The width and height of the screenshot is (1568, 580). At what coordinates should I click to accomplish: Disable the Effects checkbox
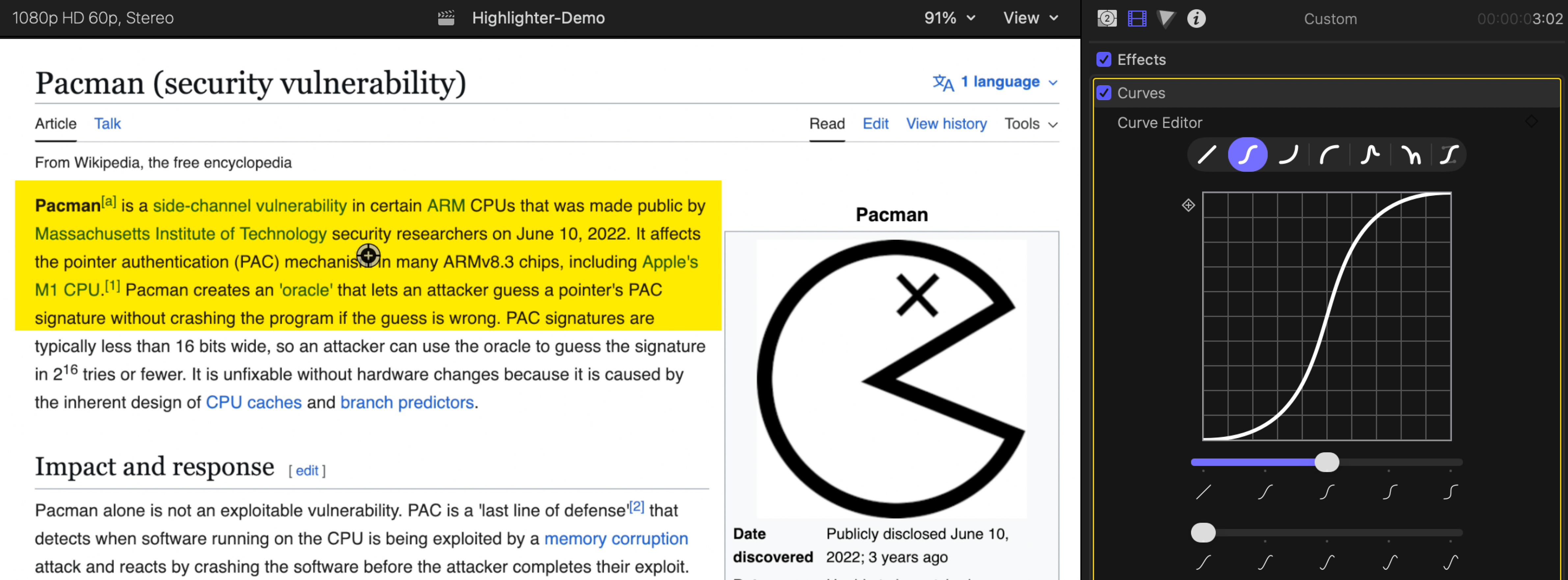[x=1104, y=60]
